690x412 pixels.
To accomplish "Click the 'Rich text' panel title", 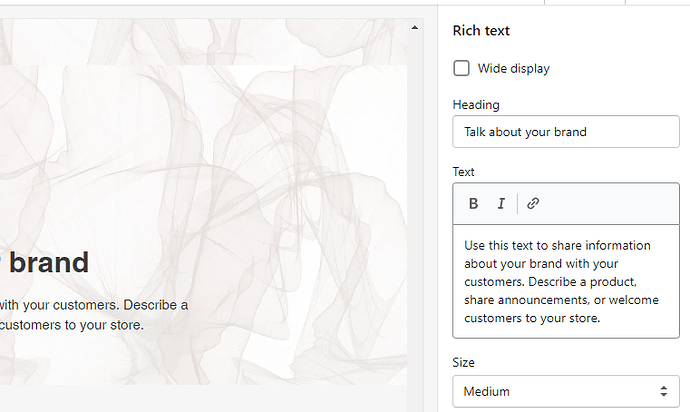I will [x=481, y=30].
